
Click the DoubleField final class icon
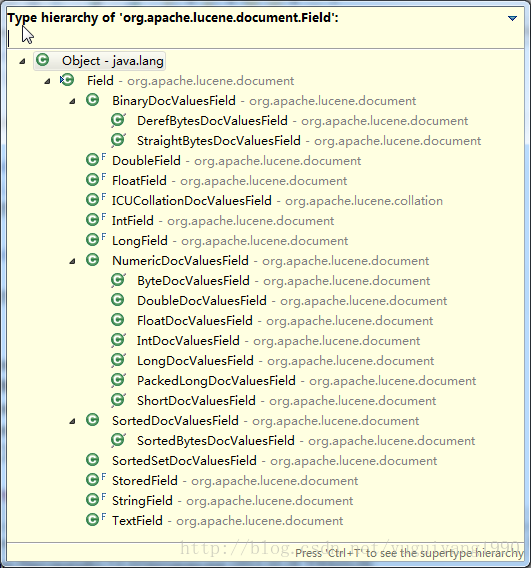[x=96, y=159]
